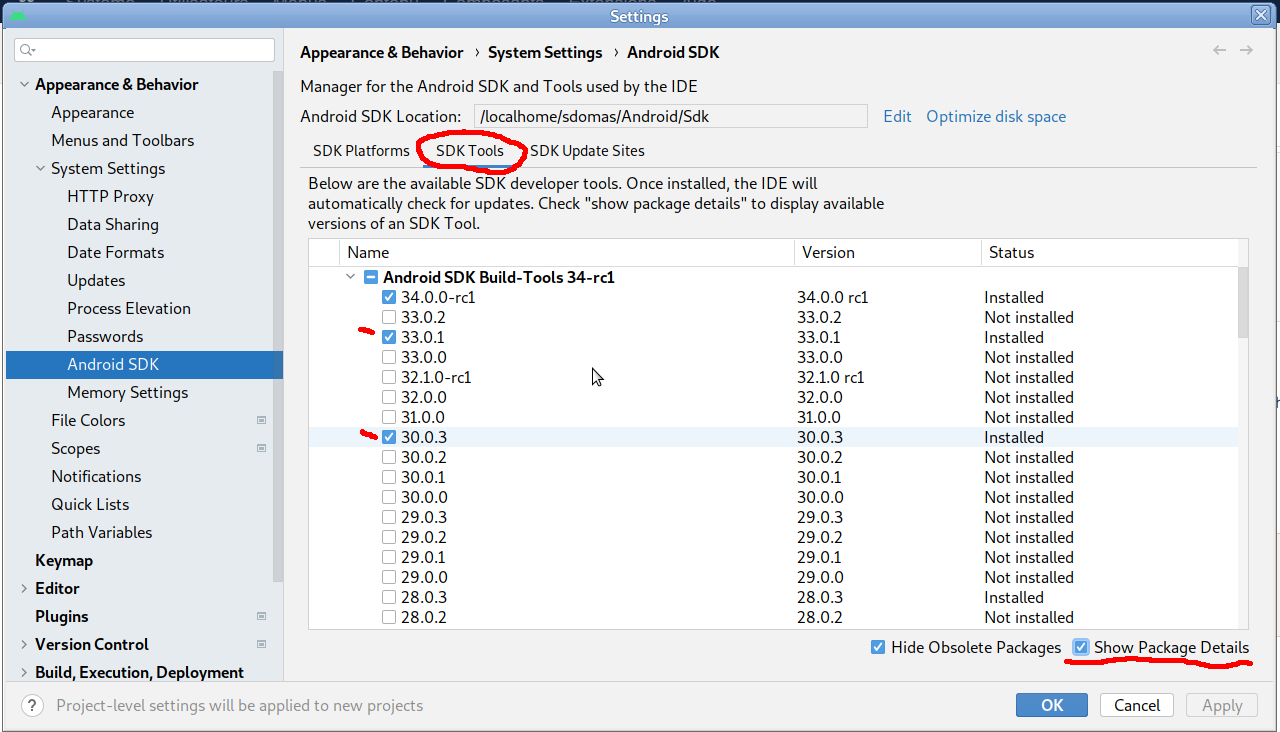Open help via the question mark icon
Image resolution: width=1280 pixels, height=732 pixels.
click(x=31, y=705)
